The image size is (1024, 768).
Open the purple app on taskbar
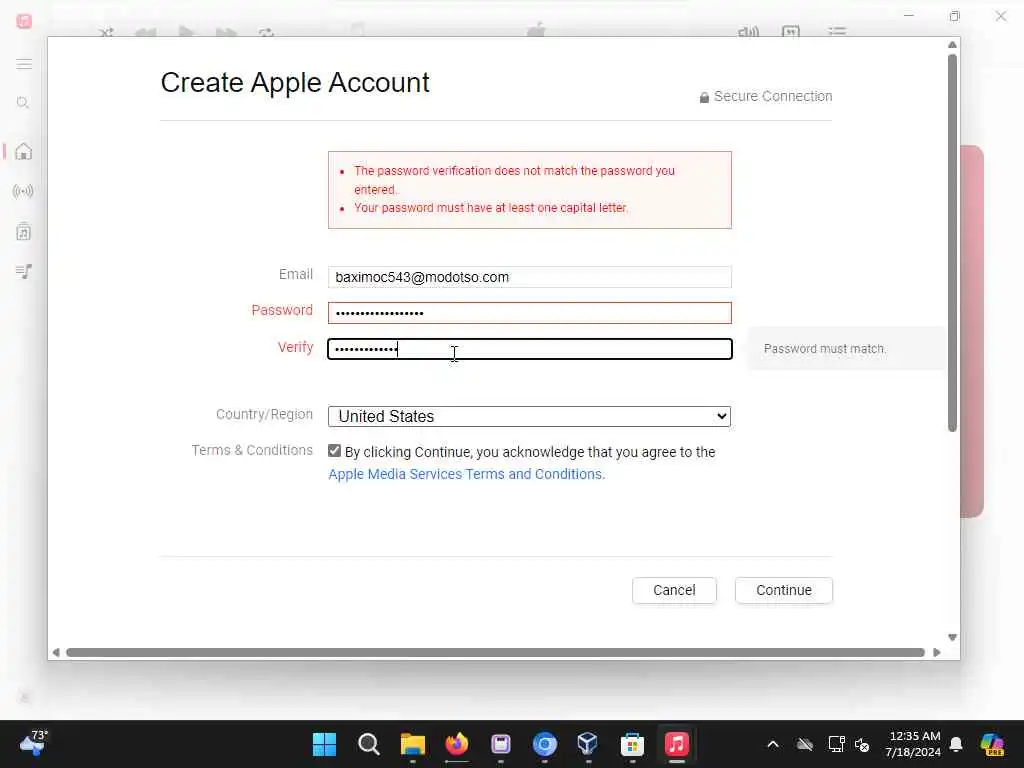coord(501,744)
